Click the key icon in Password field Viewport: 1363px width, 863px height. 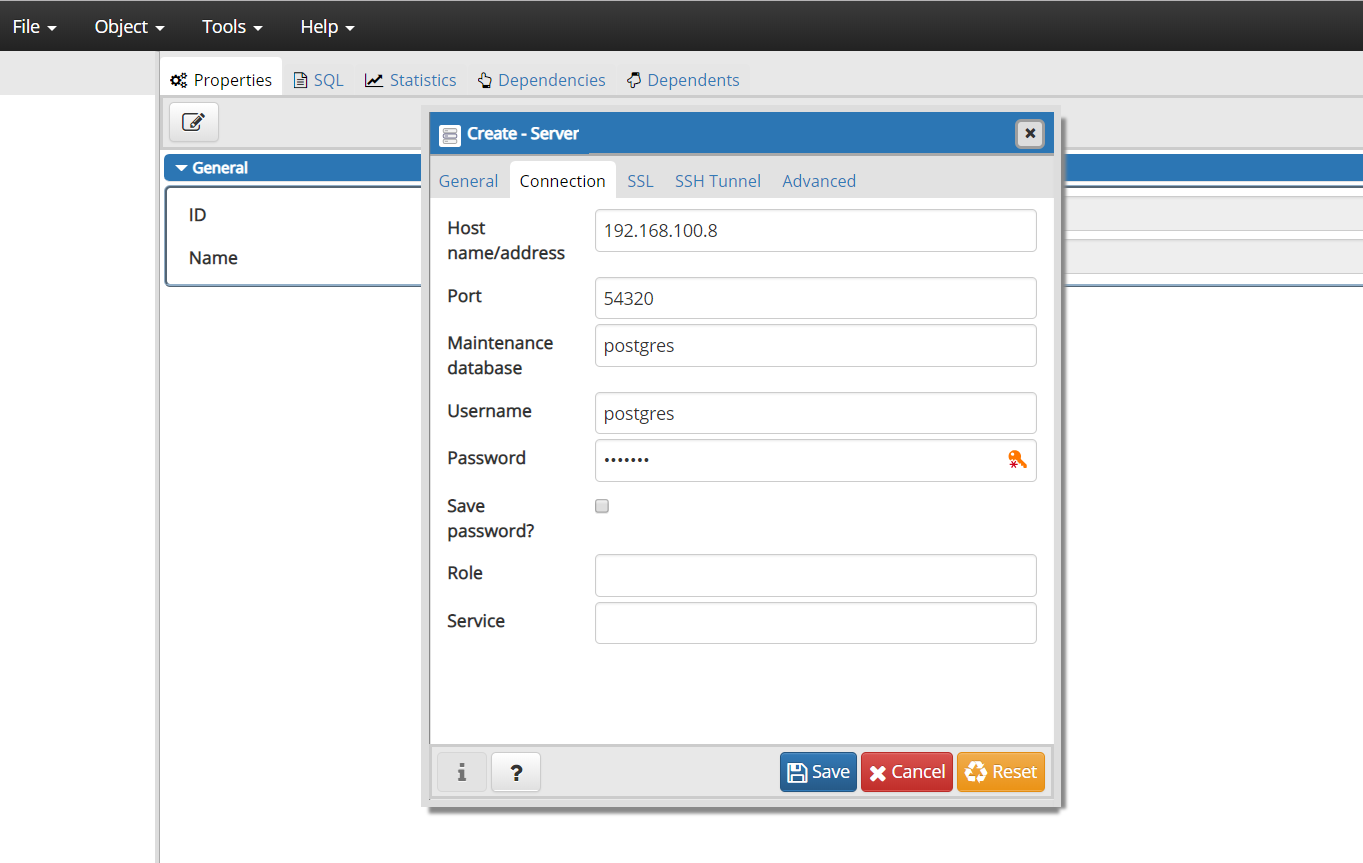pyautogui.click(x=1018, y=460)
